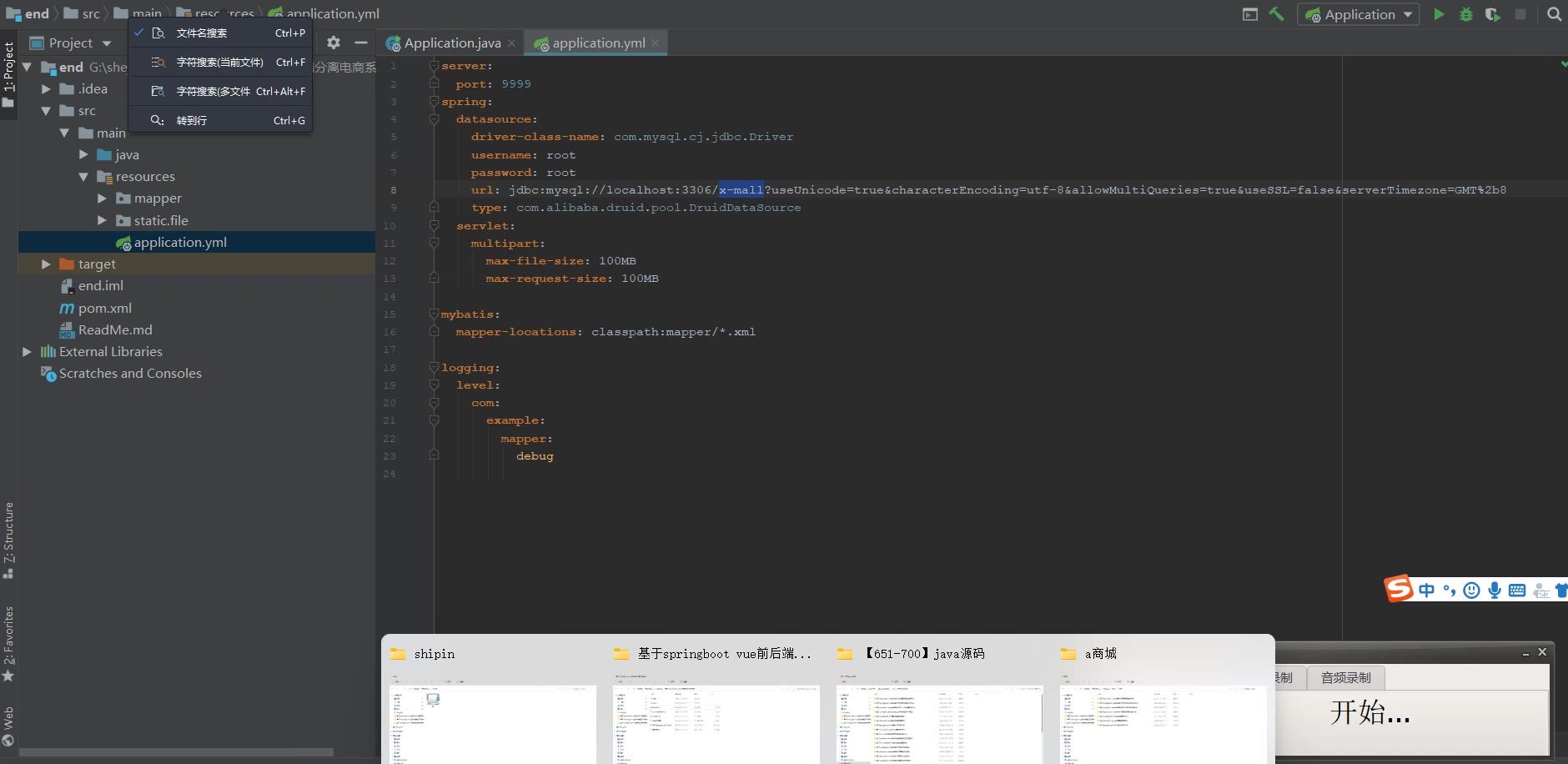Open the Web tool window
Image resolution: width=1568 pixels, height=764 pixels.
pyautogui.click(x=8, y=726)
